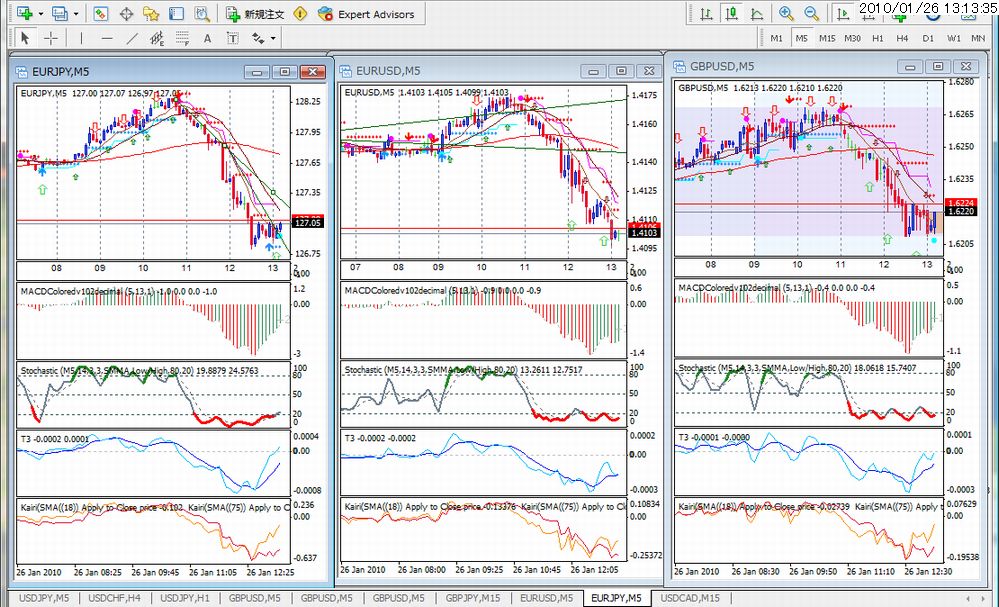Select the crosshair tool

coord(49,38)
